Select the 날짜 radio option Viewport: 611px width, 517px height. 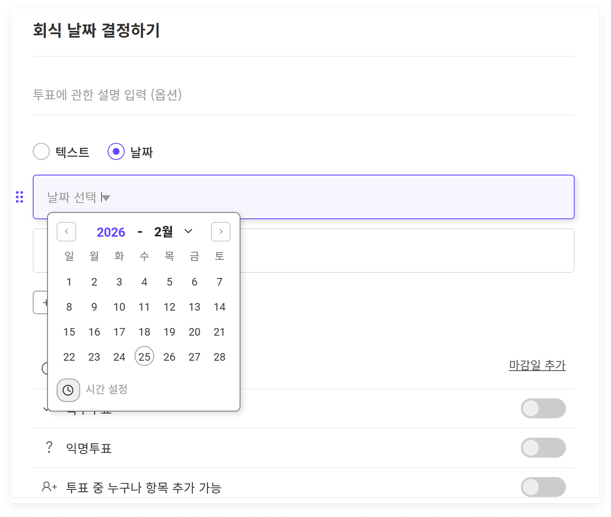(116, 152)
